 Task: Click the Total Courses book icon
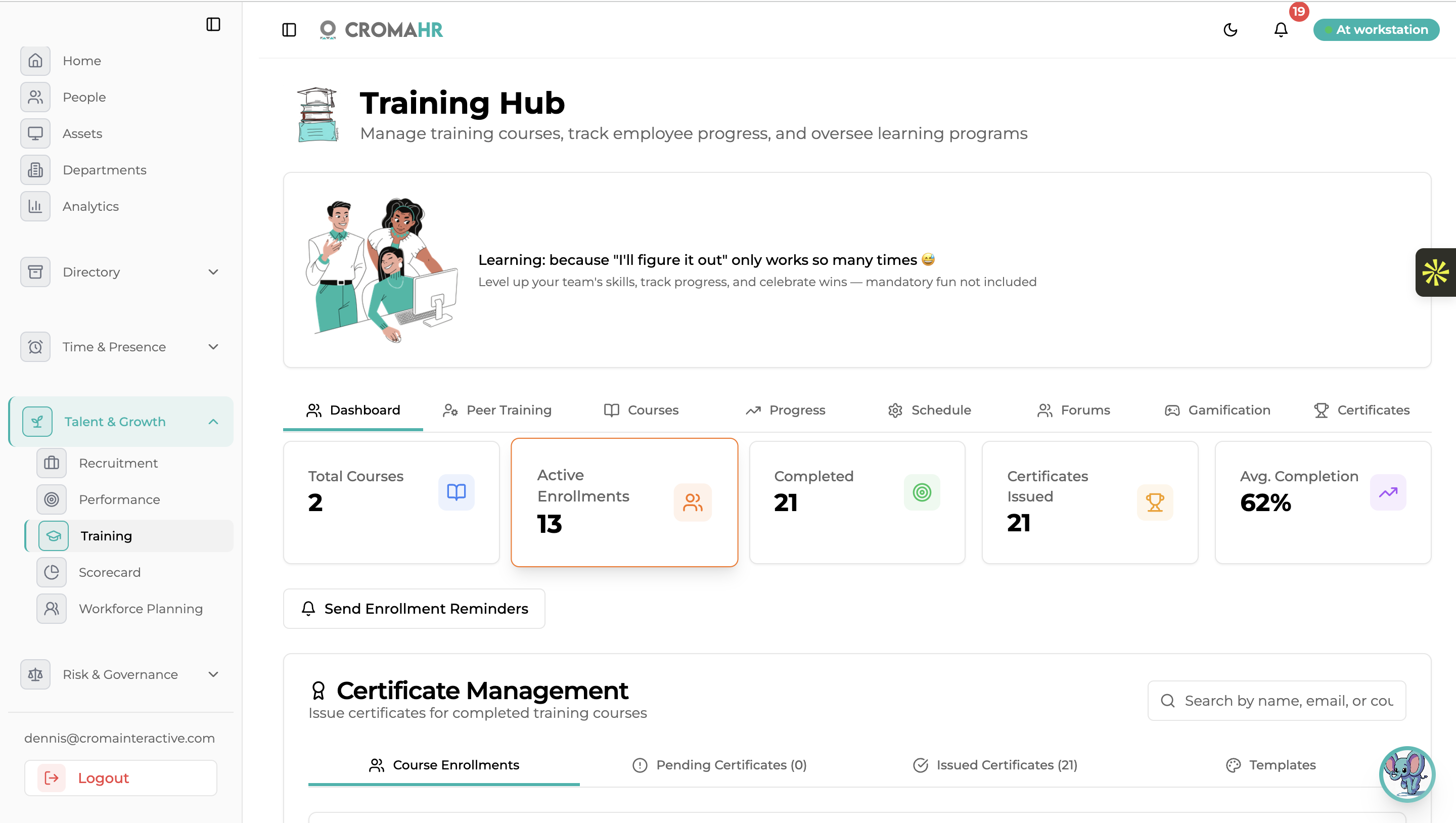(x=456, y=492)
